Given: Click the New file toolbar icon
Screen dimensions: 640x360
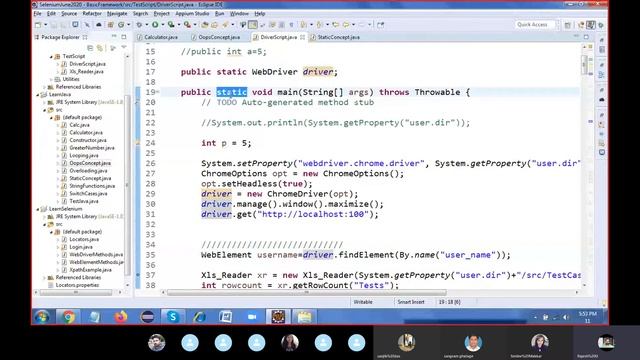Looking at the screenshot, I should pos(38,25).
